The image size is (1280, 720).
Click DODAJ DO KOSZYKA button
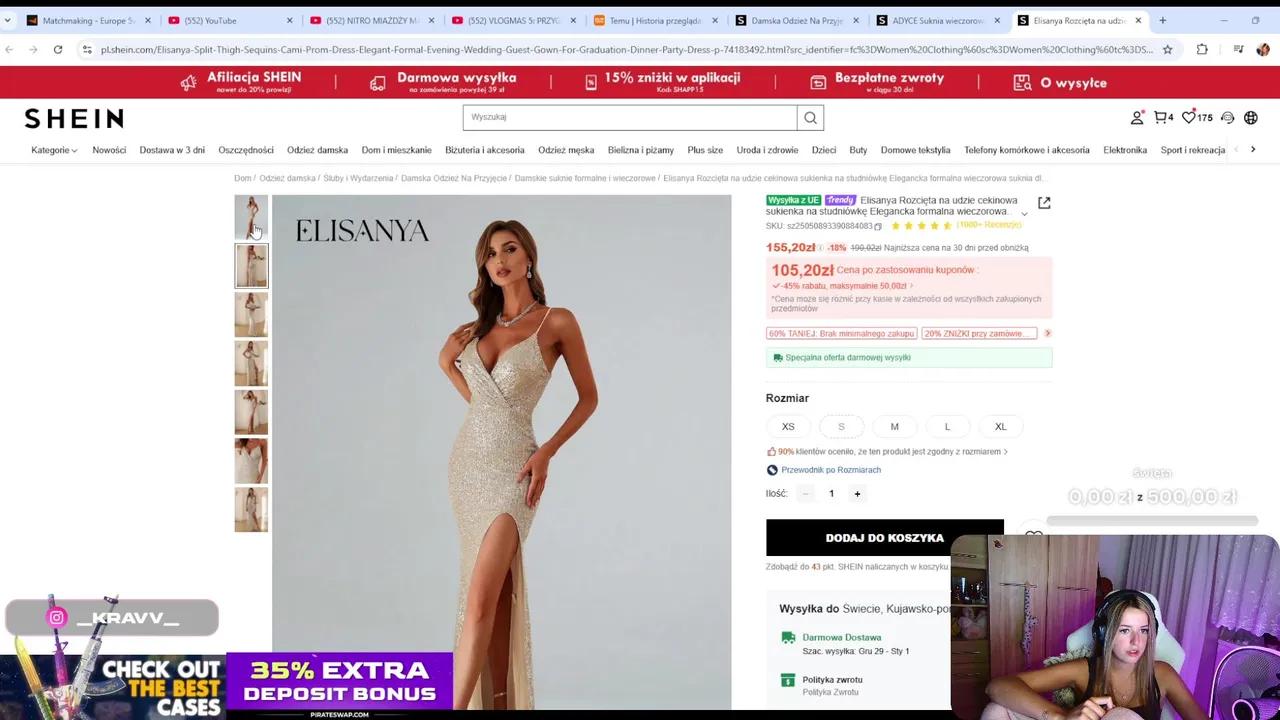pos(885,538)
